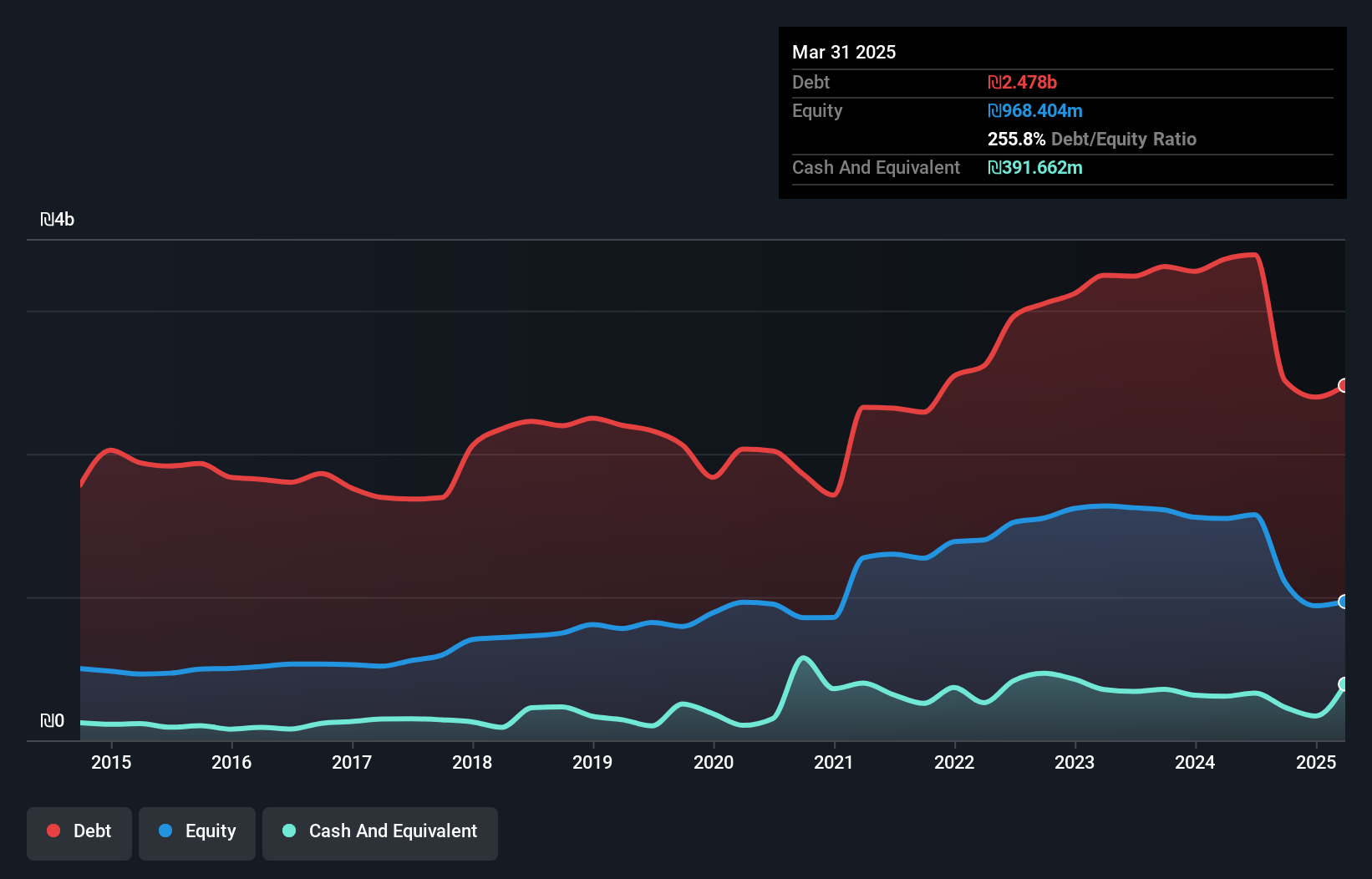Click the ₪4b y-axis label
This screenshot has width=1372, height=879.
click(58, 219)
